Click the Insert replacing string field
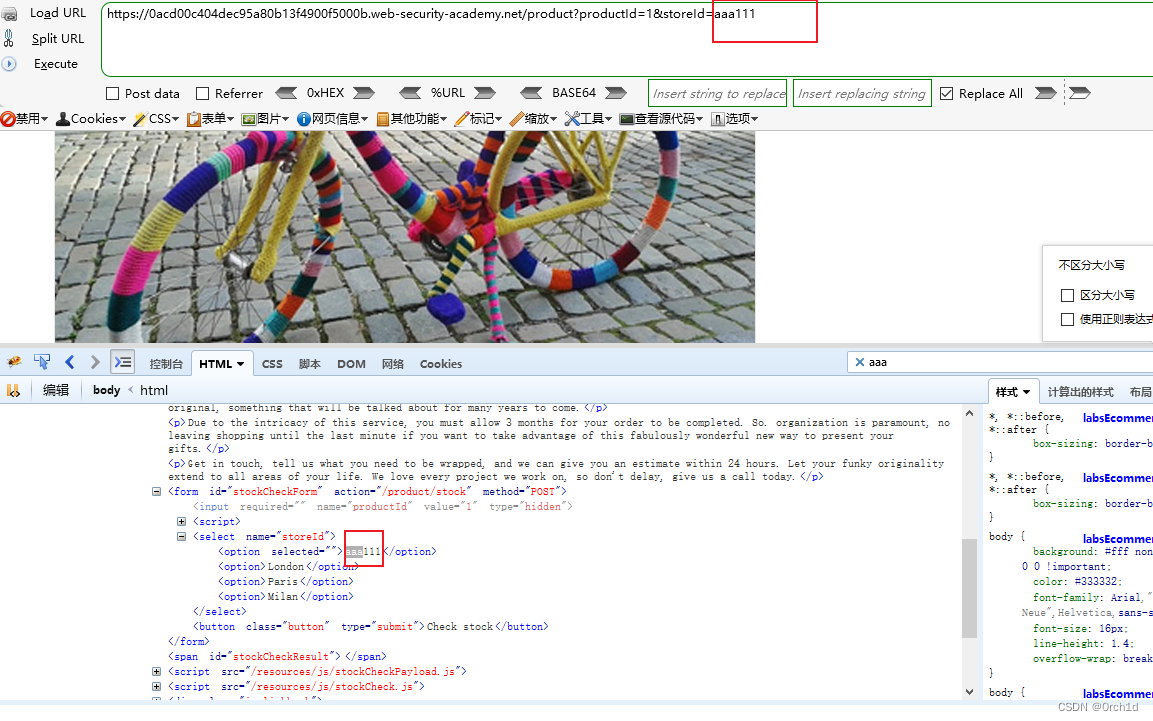 click(863, 93)
